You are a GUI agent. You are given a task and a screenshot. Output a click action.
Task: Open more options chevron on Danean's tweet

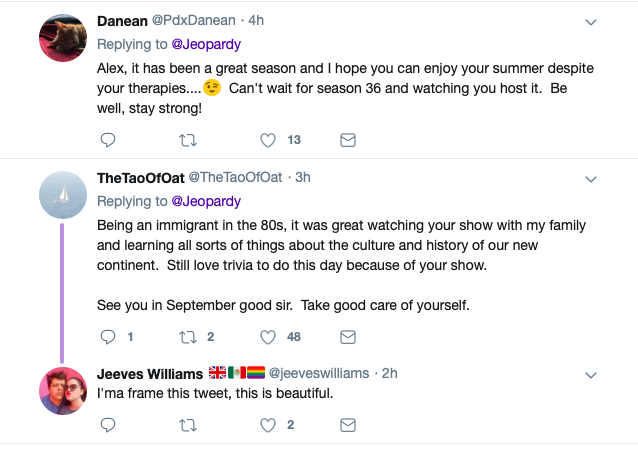tap(590, 21)
